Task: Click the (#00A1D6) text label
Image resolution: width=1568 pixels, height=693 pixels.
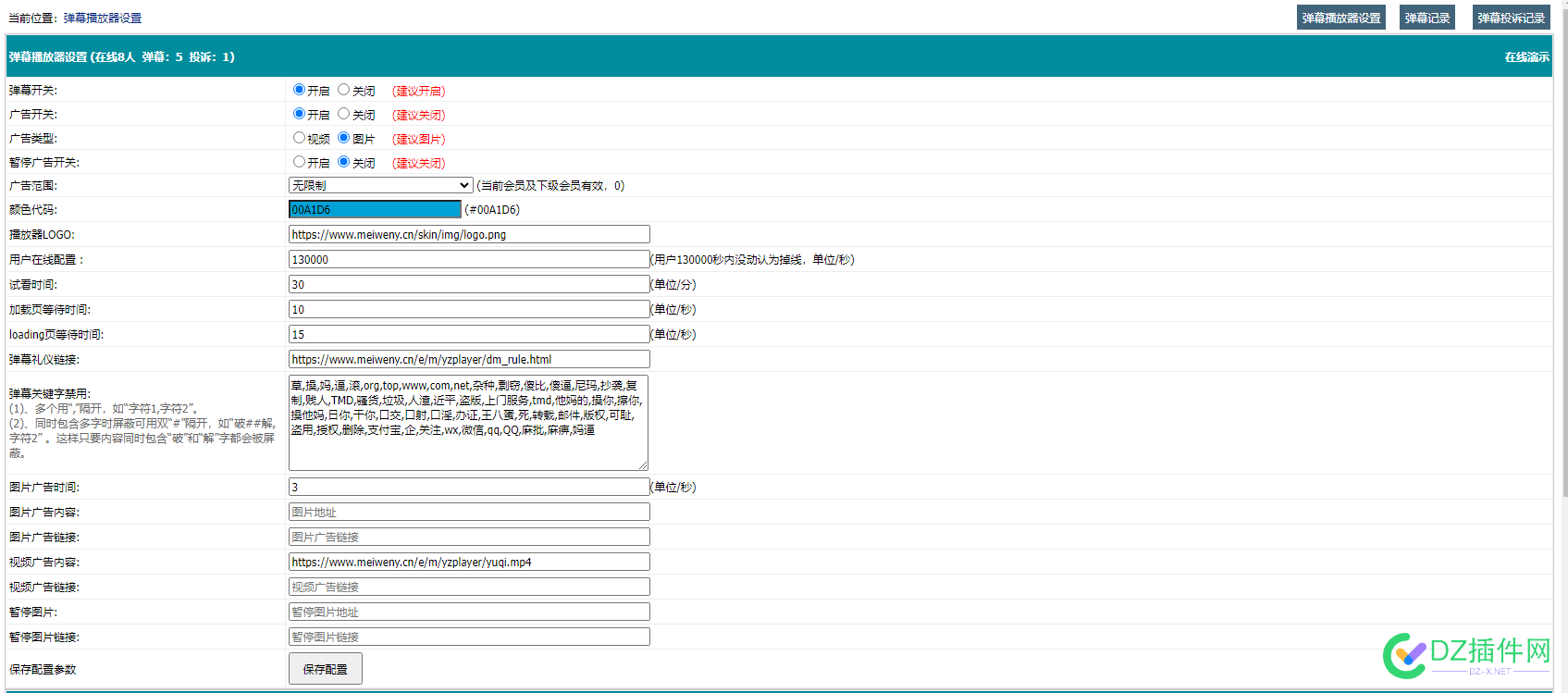Action: 492,210
